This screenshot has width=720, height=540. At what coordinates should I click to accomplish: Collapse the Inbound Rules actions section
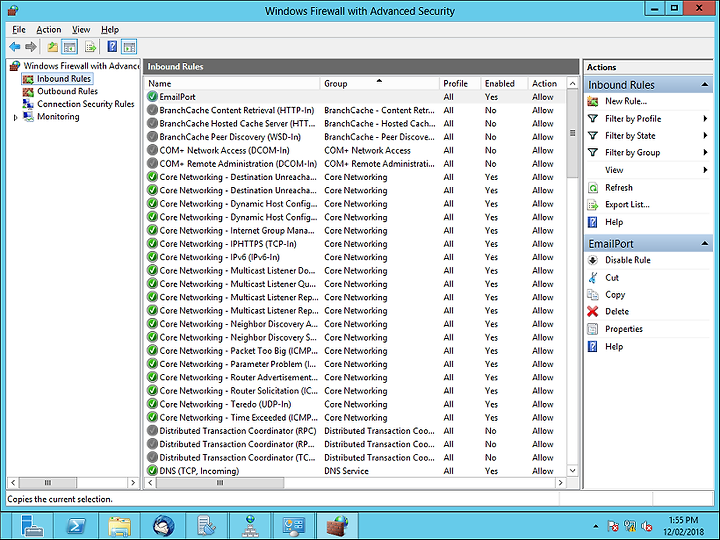click(704, 84)
